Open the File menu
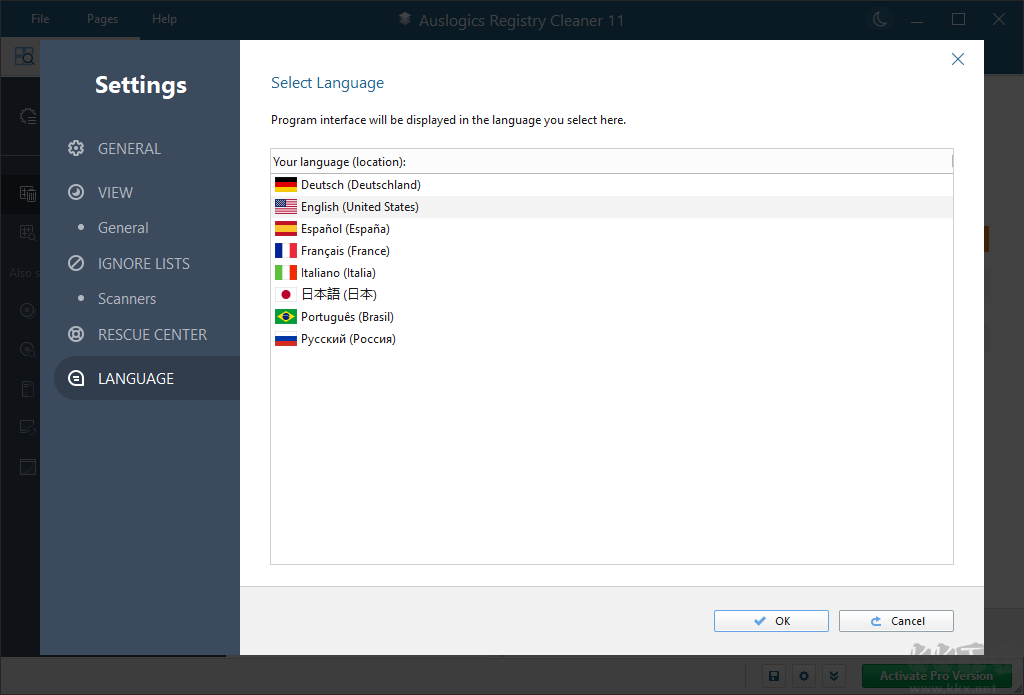This screenshot has width=1024, height=695. (40, 19)
